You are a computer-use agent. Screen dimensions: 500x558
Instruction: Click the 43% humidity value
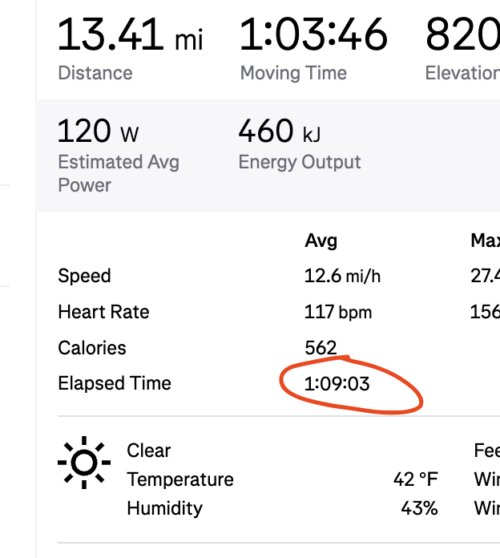419,508
